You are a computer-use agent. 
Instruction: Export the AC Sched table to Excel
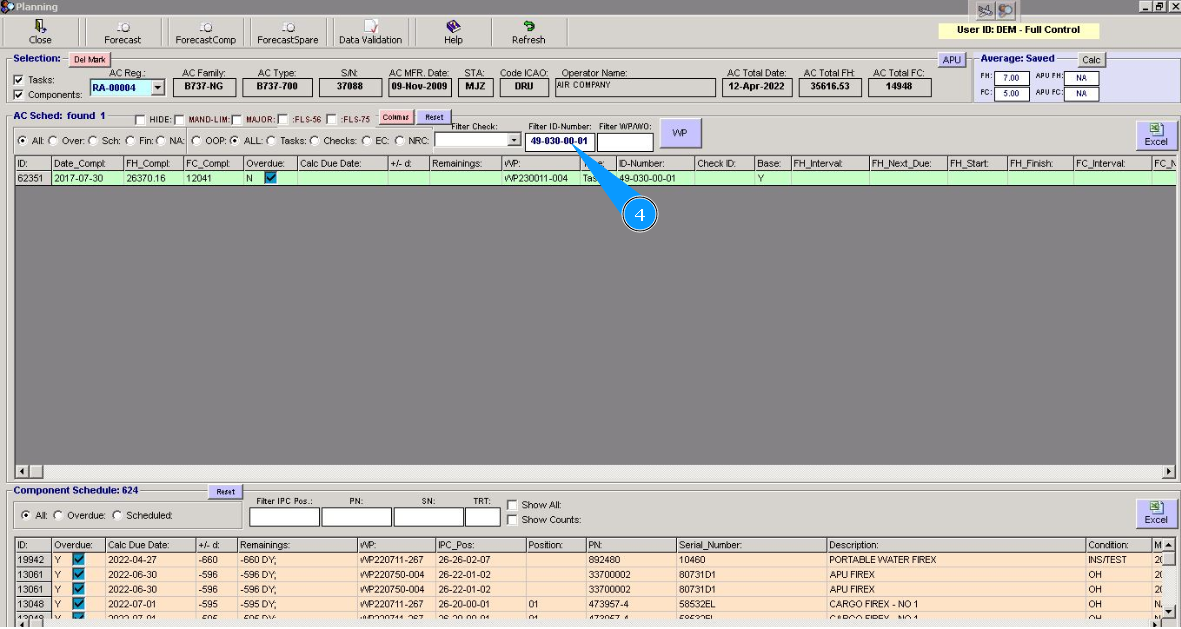click(x=1155, y=135)
